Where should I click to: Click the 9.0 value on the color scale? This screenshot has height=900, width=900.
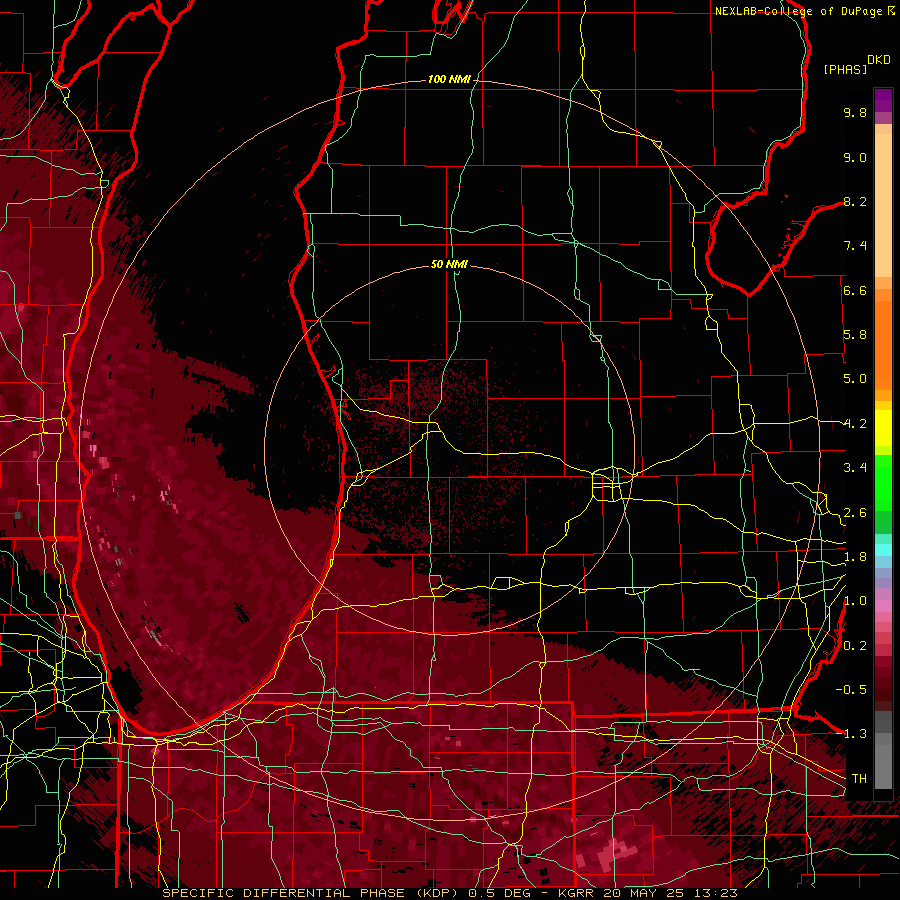[x=855, y=157]
